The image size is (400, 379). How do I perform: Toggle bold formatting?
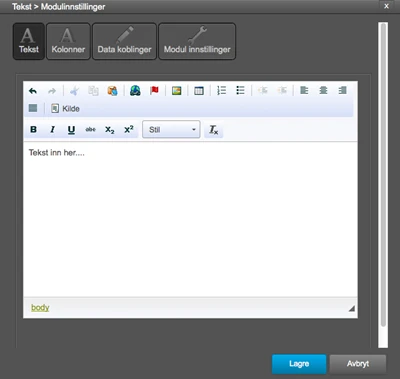click(x=33, y=130)
